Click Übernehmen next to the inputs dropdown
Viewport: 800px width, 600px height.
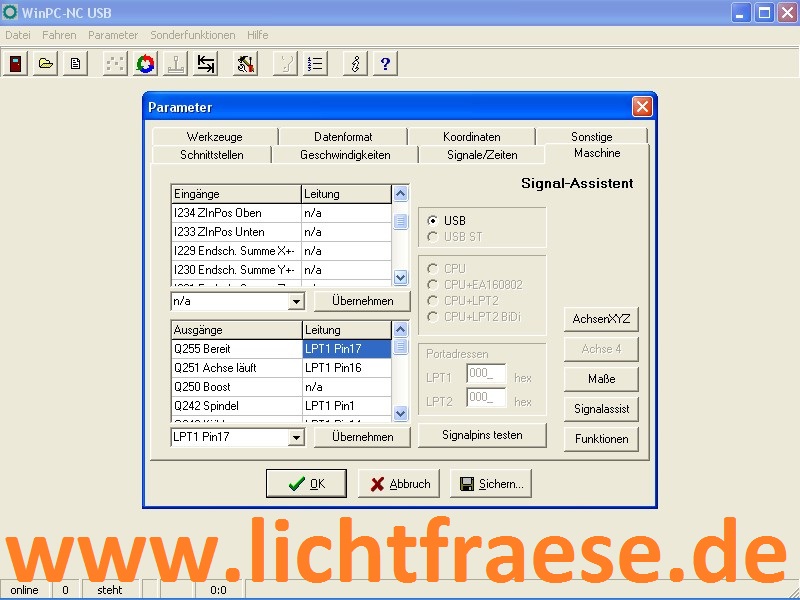point(362,301)
